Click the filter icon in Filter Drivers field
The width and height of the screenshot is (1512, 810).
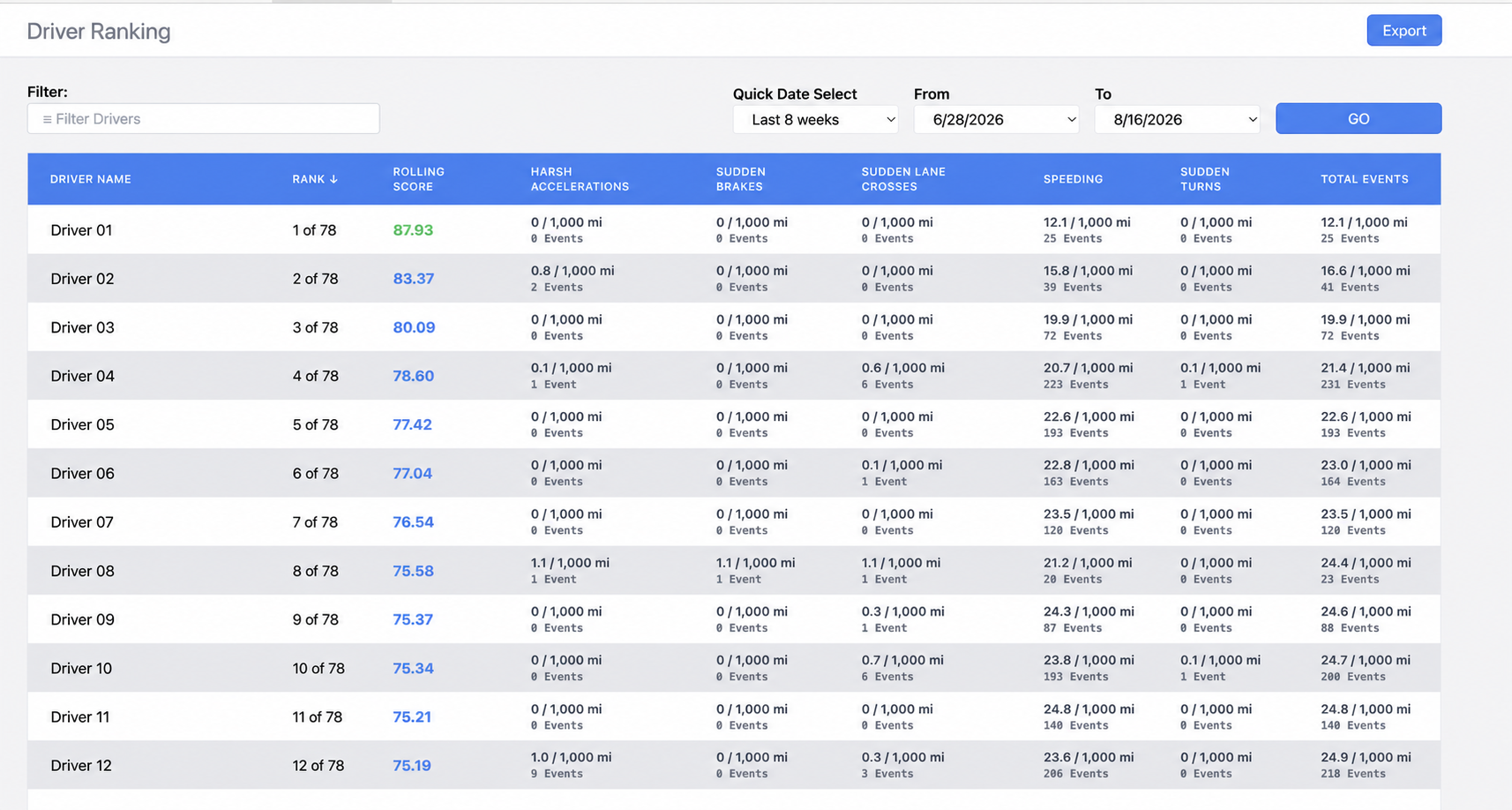coord(47,119)
